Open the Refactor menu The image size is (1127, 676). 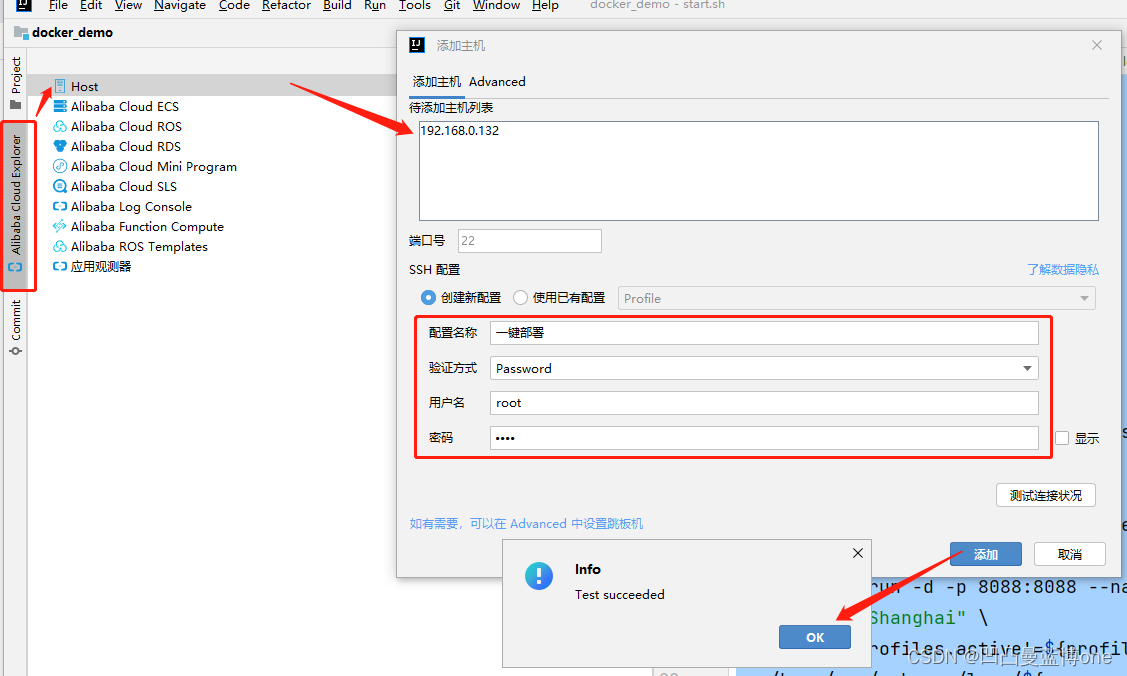click(286, 5)
